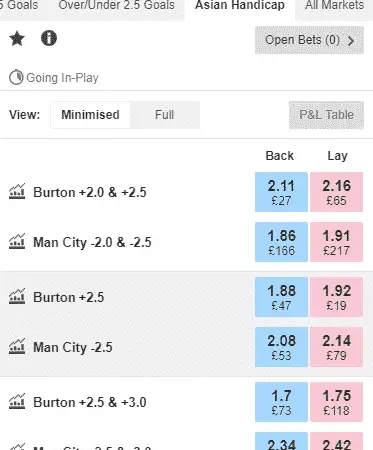Open the Over/Under 2.5 Goals tab
Viewport: 373px width, 450px height.
pyautogui.click(x=117, y=6)
